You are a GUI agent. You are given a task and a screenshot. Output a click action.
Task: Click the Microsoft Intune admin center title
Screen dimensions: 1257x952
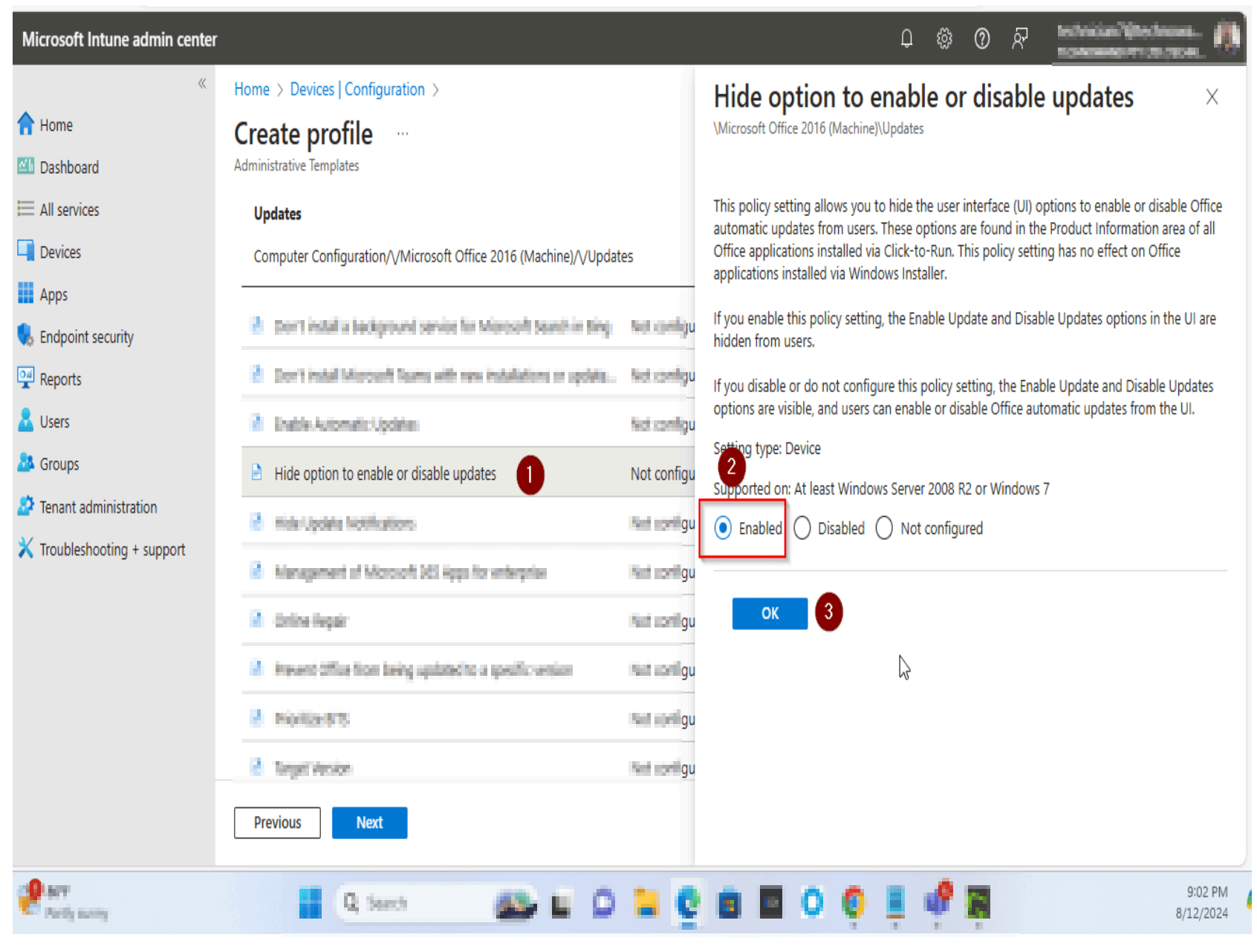(x=120, y=39)
